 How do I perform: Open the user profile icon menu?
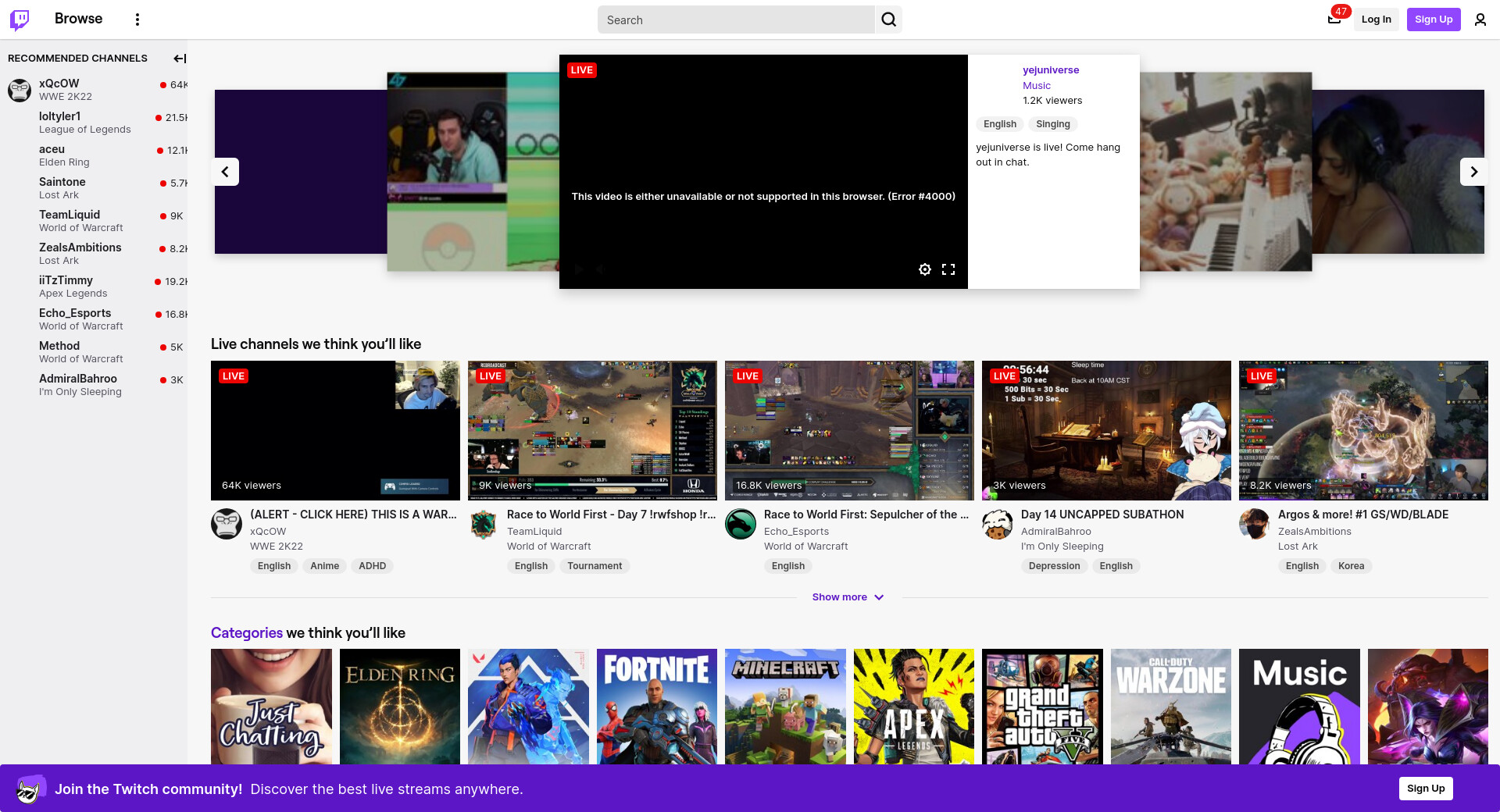click(x=1480, y=20)
